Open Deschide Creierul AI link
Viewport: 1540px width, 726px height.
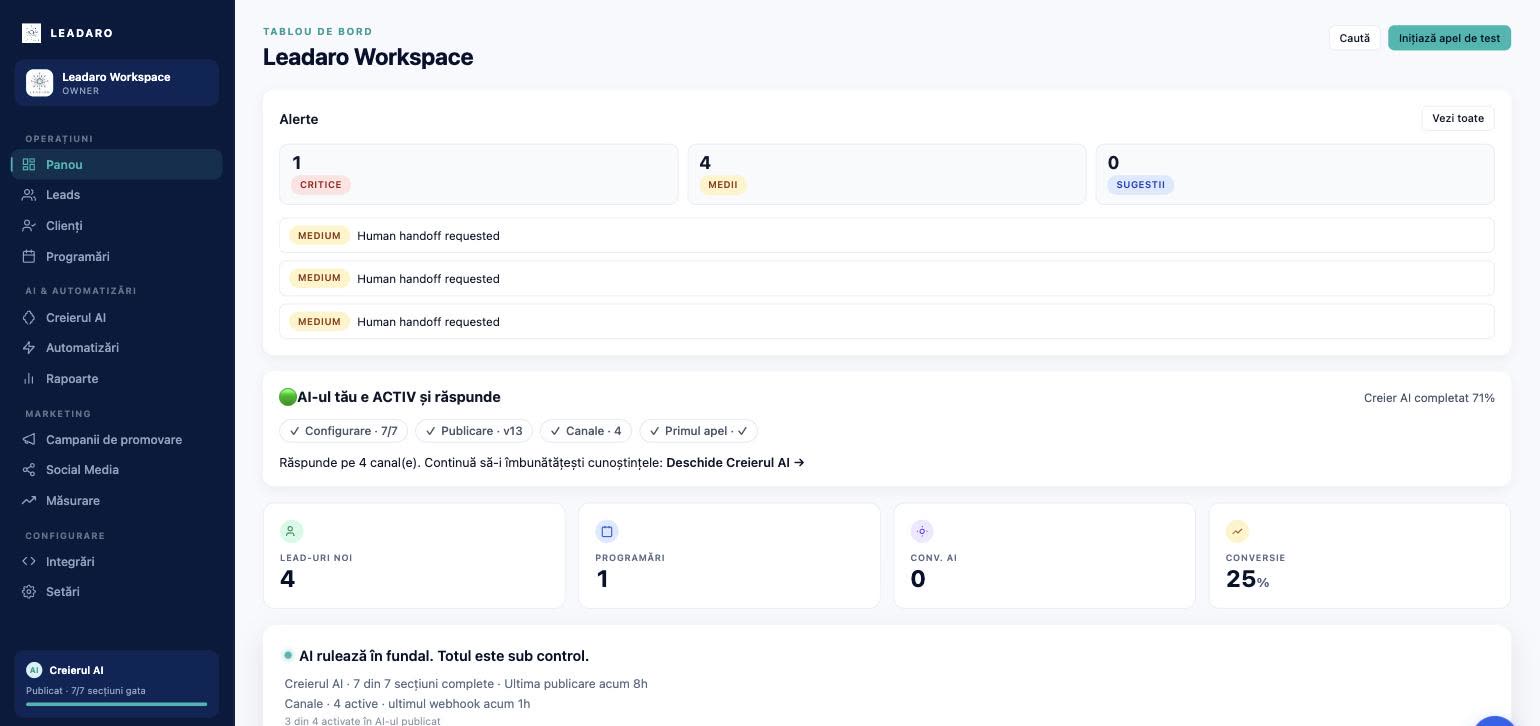[x=735, y=463]
